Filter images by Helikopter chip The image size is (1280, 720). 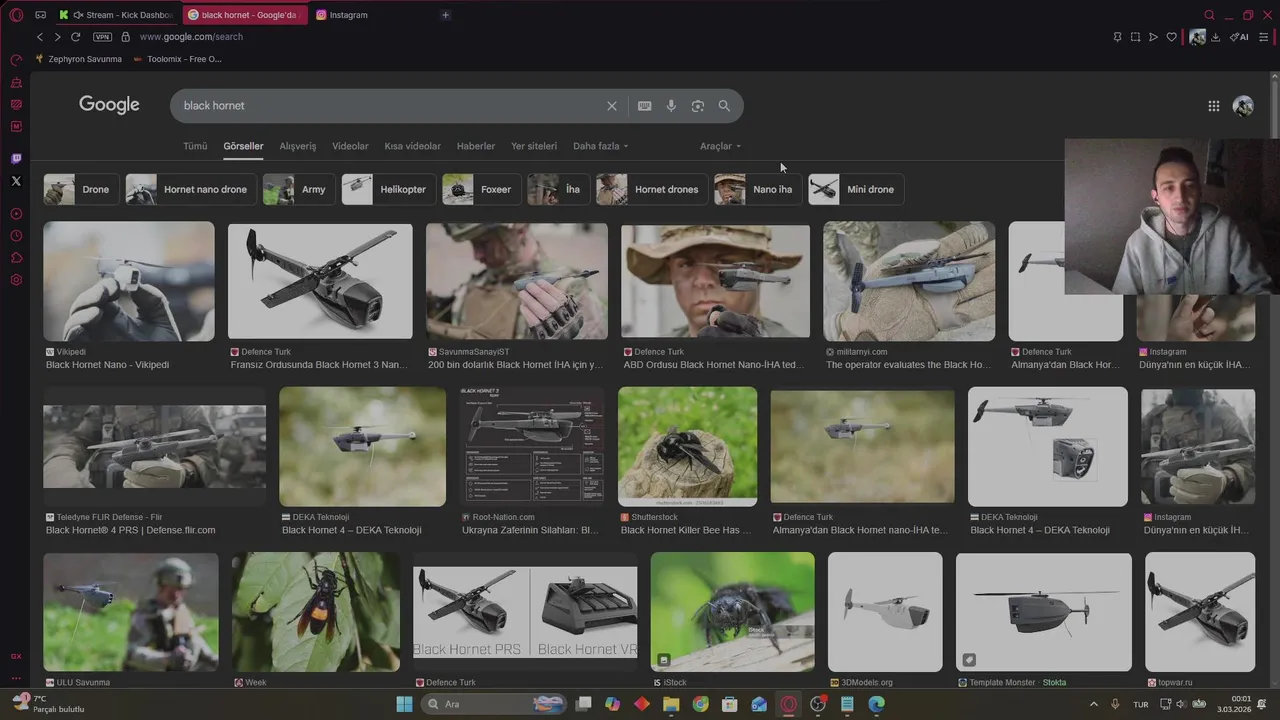pyautogui.click(x=388, y=189)
